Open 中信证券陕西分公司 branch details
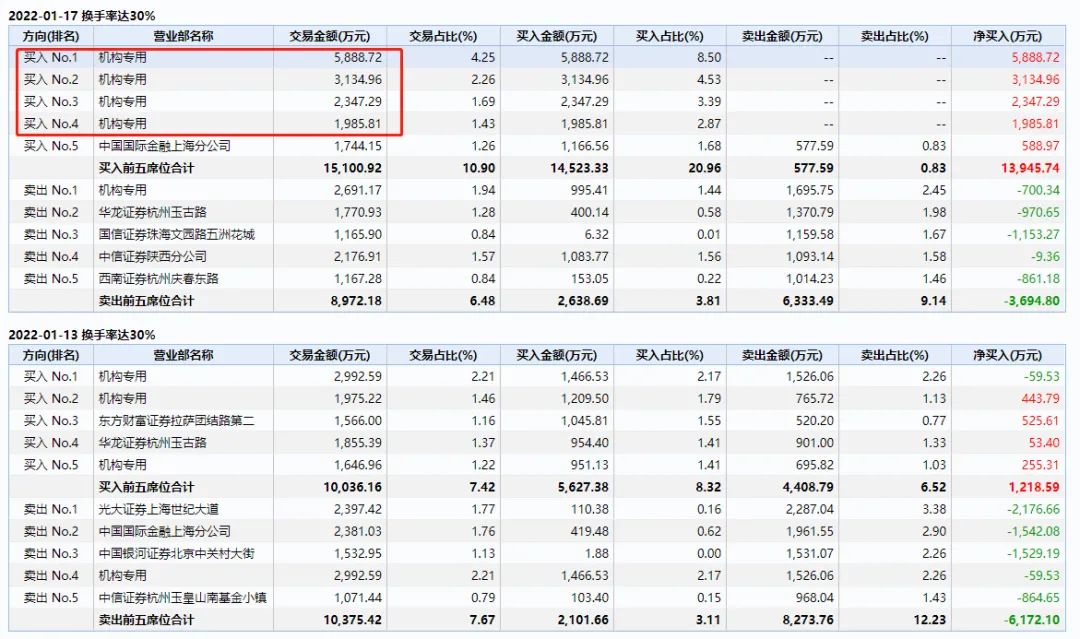The image size is (1080, 639). click(x=151, y=256)
